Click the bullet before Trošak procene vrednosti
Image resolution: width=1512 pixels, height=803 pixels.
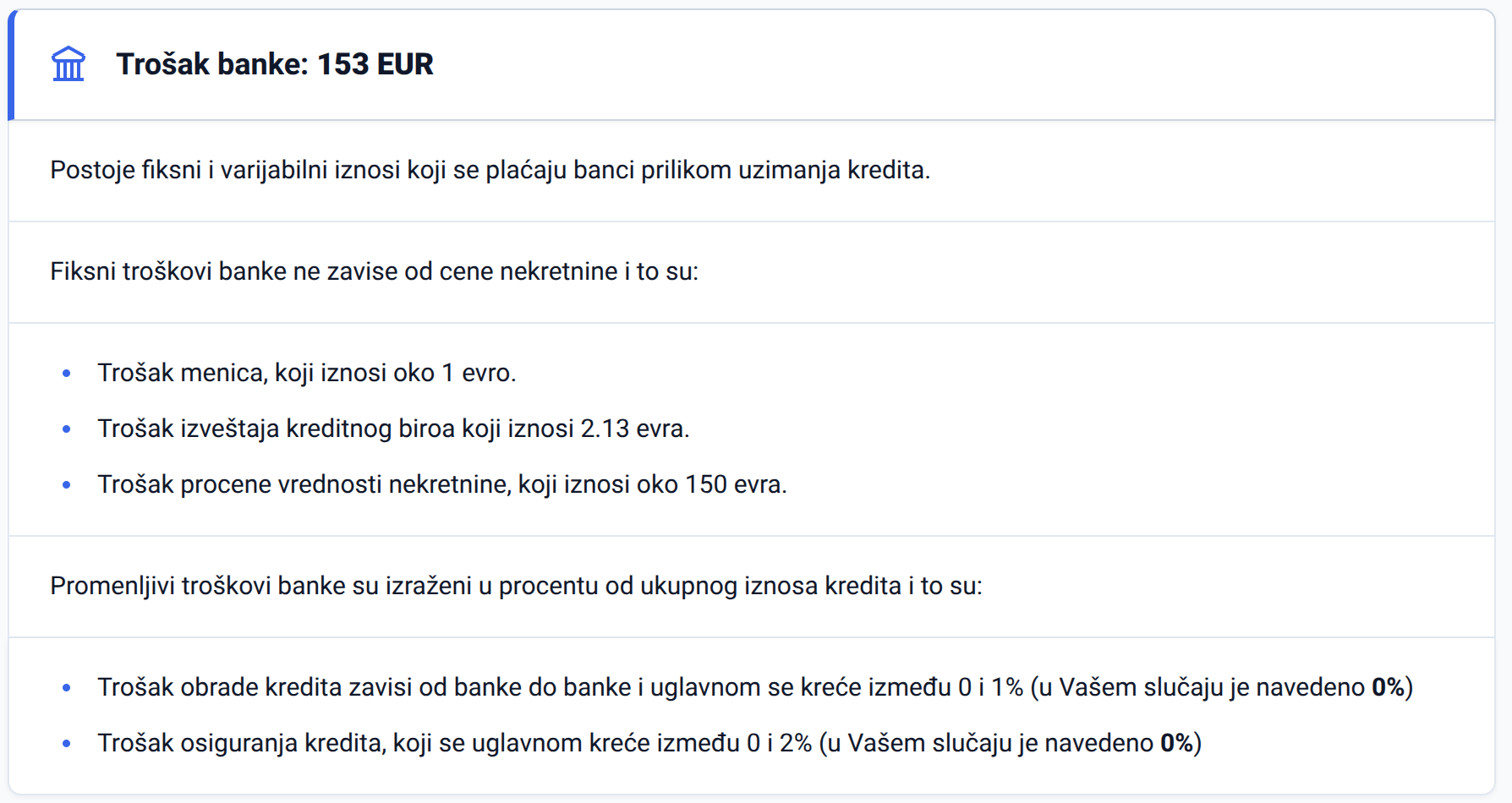(x=67, y=484)
